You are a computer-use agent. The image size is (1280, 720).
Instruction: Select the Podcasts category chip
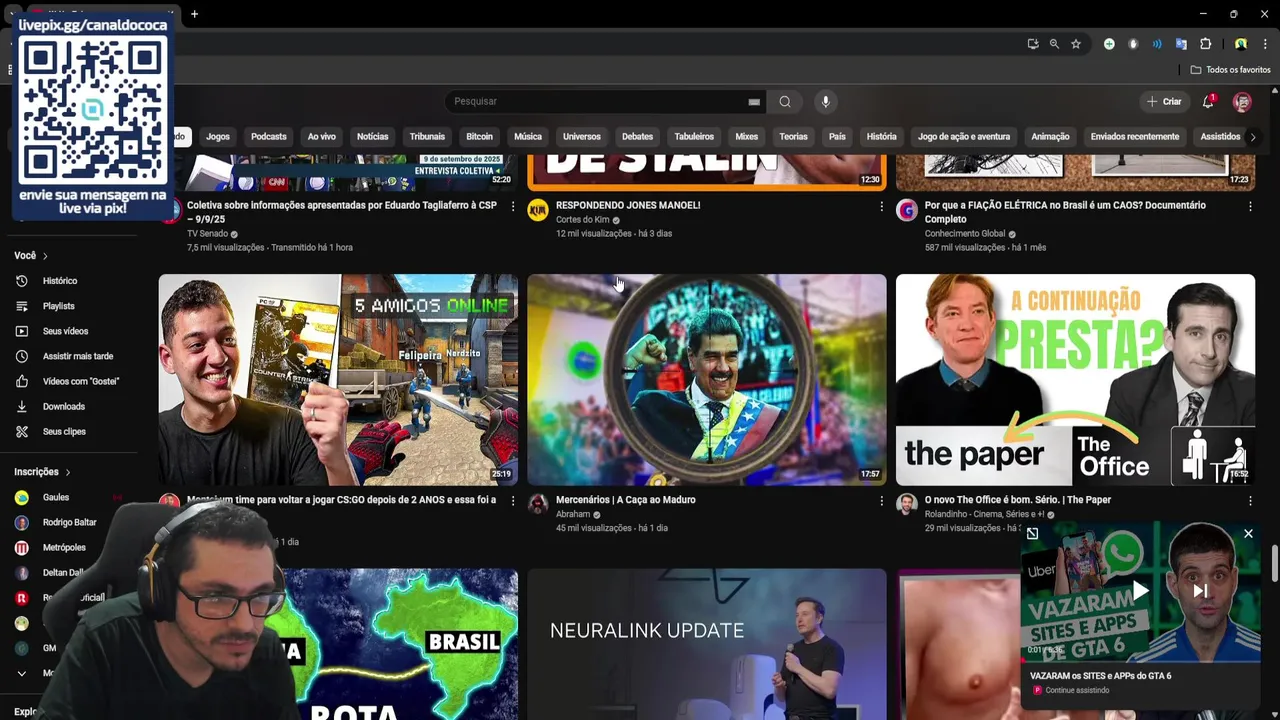click(x=268, y=137)
